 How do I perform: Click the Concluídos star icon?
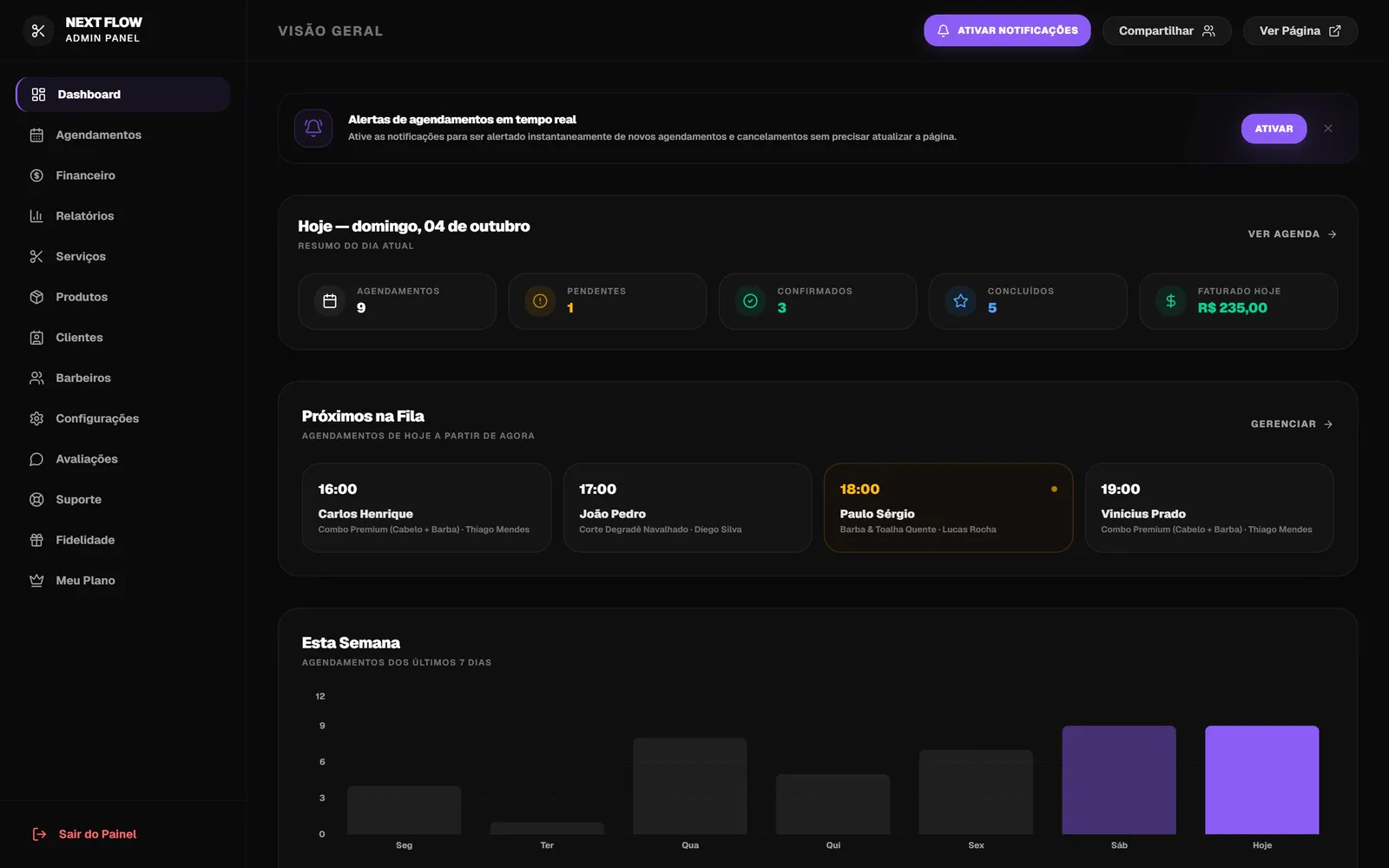click(960, 301)
